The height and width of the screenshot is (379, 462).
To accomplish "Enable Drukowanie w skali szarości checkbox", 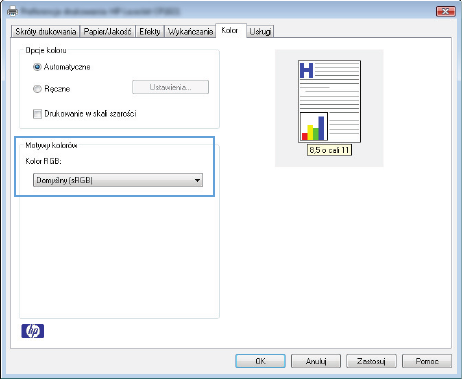I will pos(37,114).
